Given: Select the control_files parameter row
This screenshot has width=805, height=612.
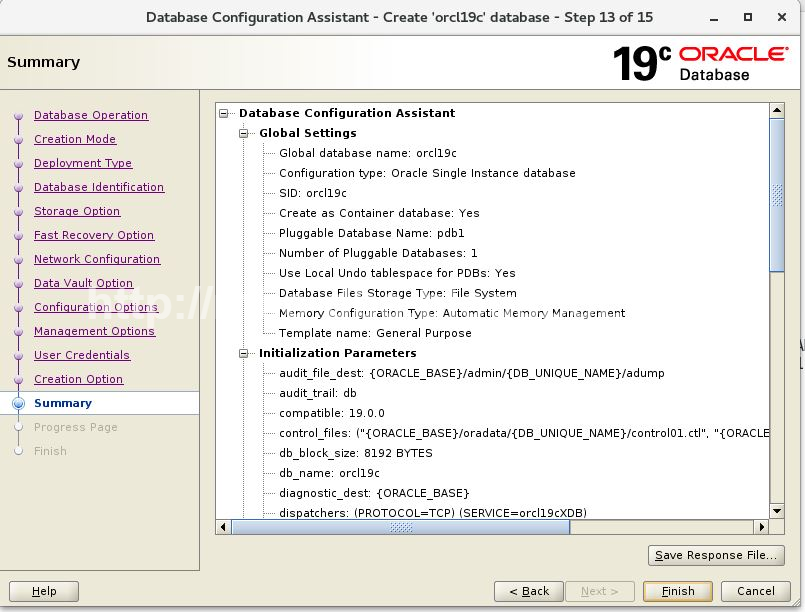Looking at the screenshot, I should tap(524, 433).
